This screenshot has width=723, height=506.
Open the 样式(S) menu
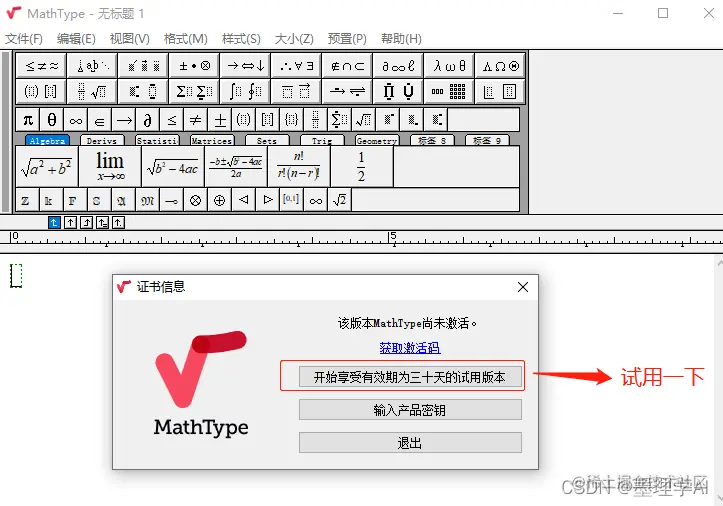point(241,39)
